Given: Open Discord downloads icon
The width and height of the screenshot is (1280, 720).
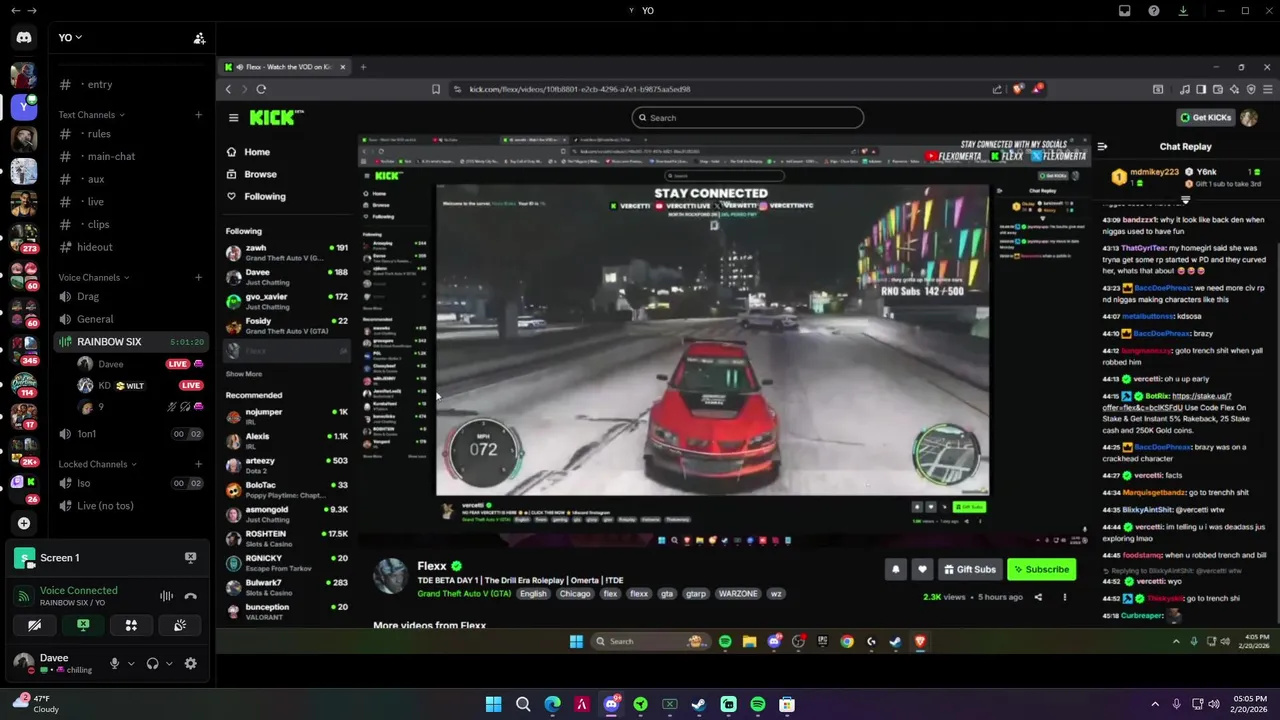Looking at the screenshot, I should tap(1183, 10).
